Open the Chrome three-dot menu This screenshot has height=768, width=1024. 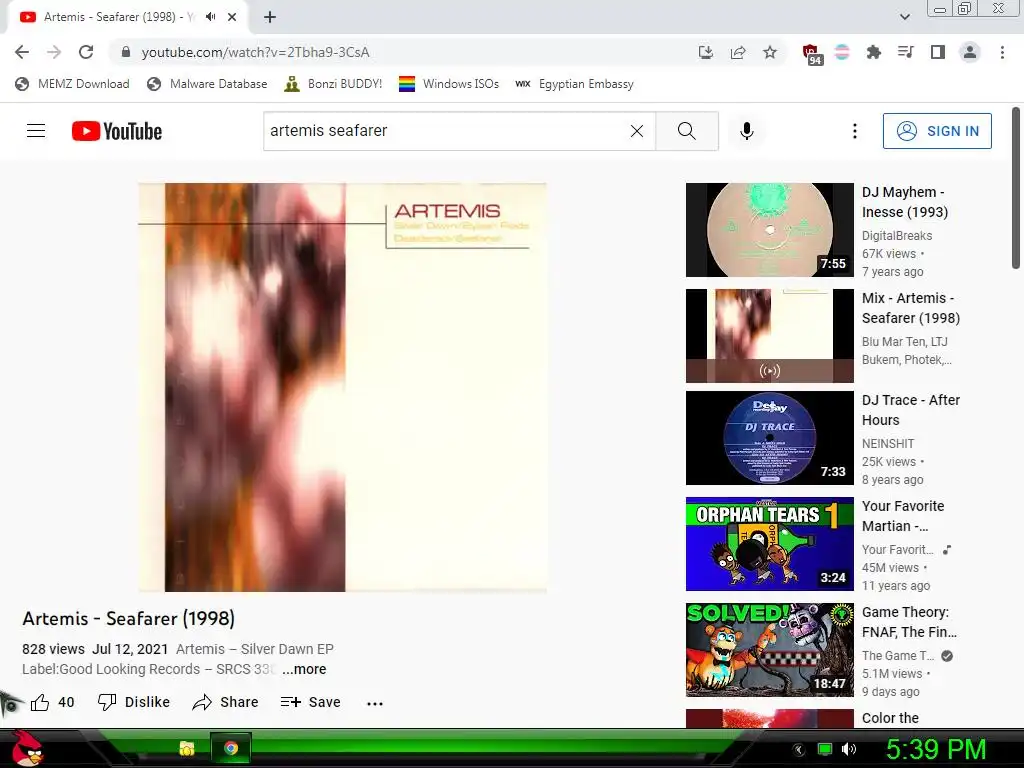click(x=1002, y=52)
